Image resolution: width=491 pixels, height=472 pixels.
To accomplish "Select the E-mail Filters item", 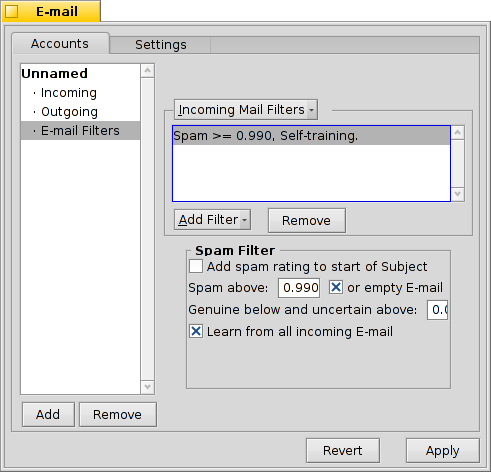I will (x=80, y=131).
